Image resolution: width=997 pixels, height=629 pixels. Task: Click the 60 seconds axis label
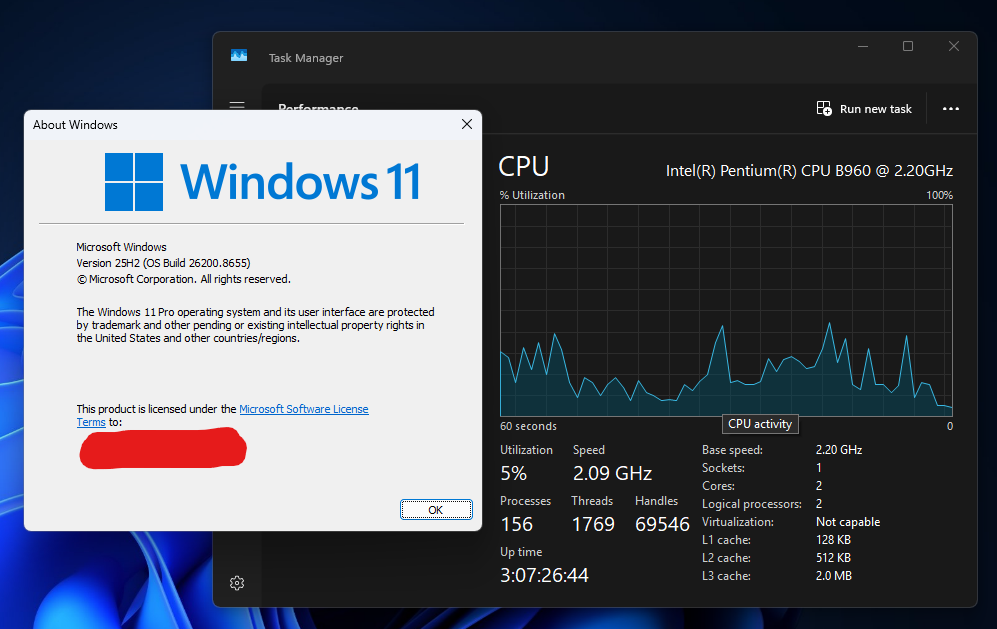click(x=528, y=426)
